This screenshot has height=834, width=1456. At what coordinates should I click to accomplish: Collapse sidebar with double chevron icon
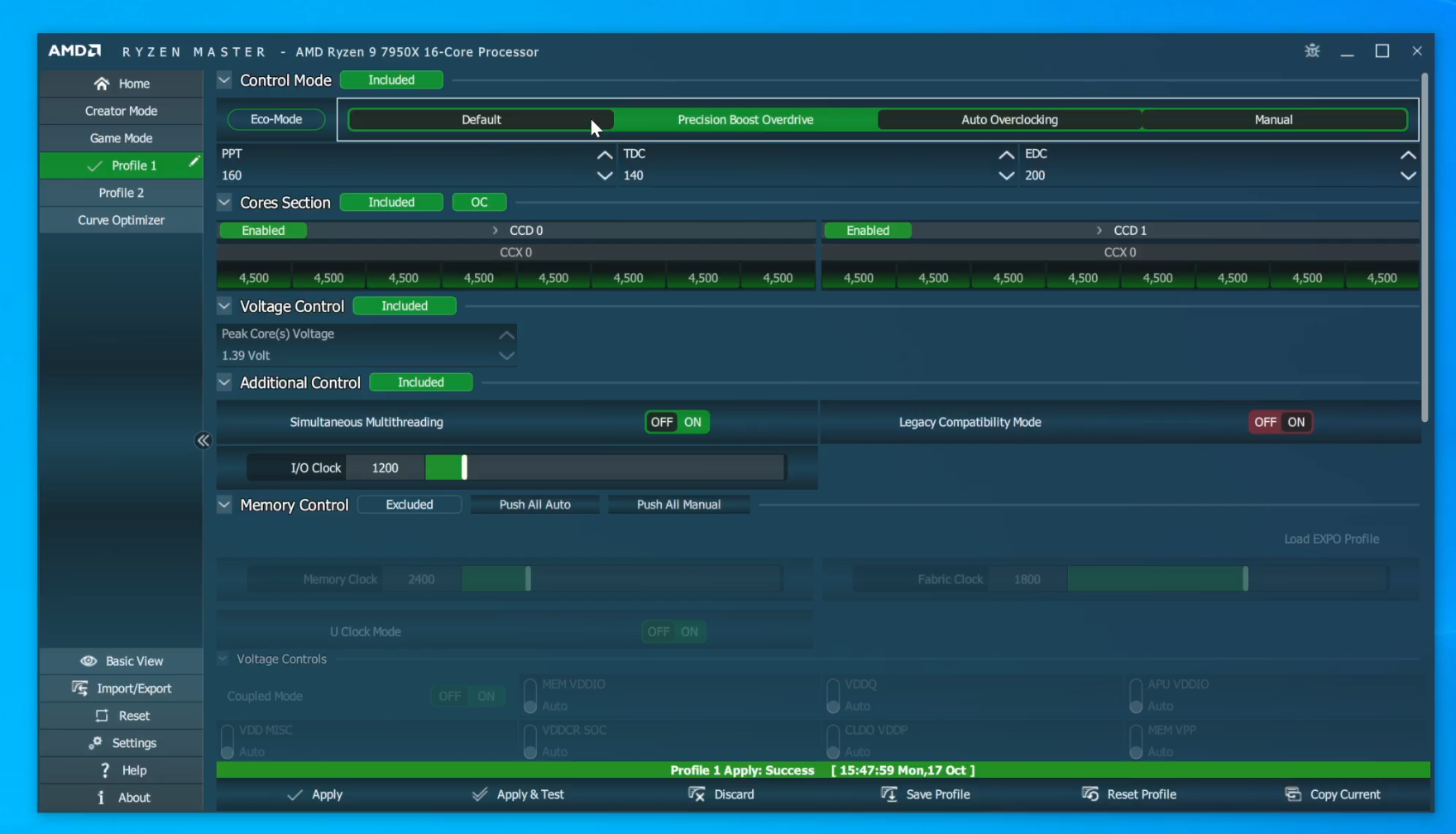(x=203, y=441)
